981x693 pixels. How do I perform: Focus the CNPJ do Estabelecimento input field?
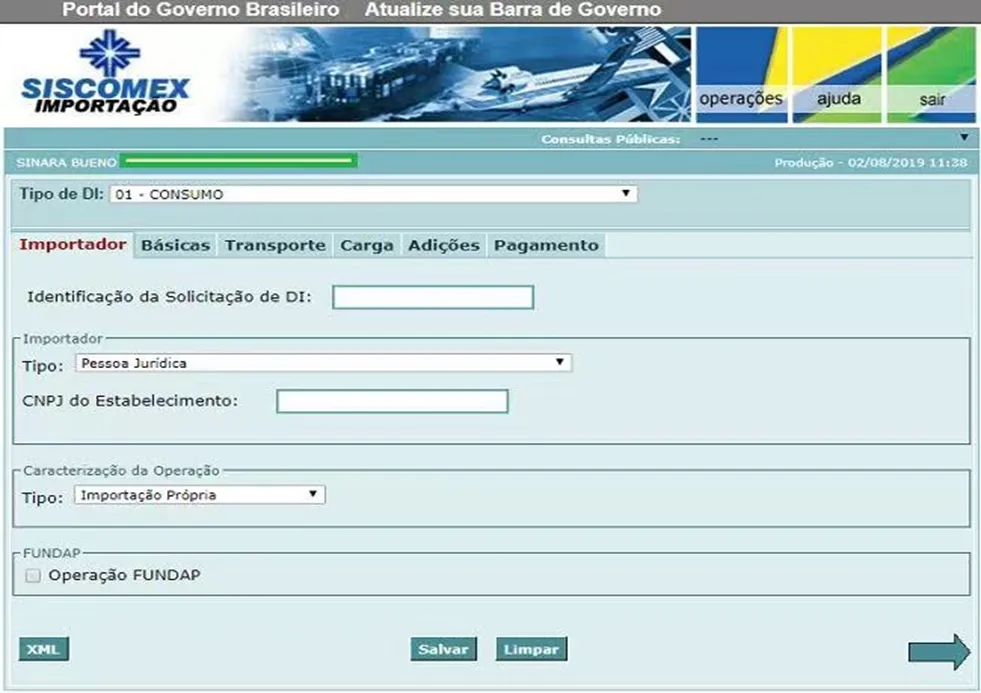(x=392, y=402)
